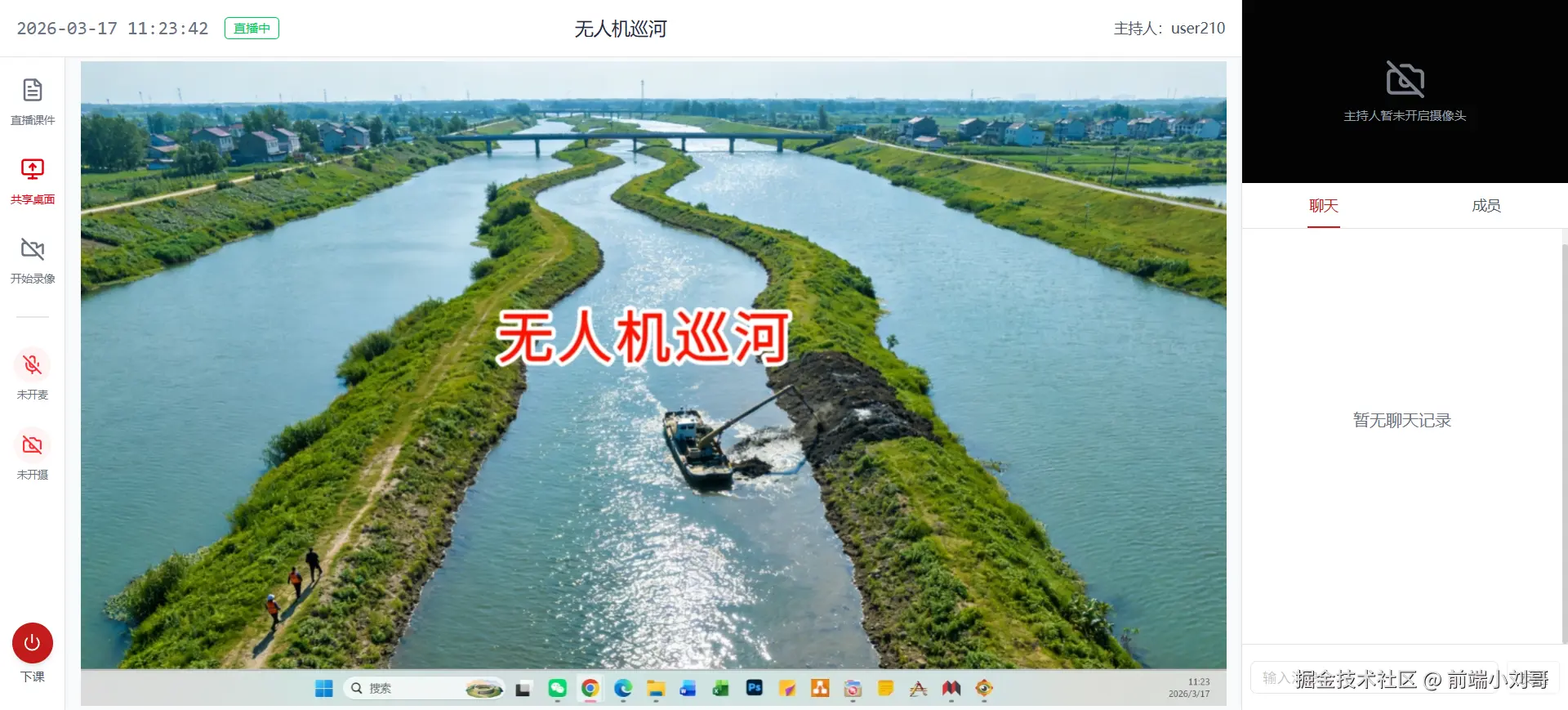This screenshot has width=1568, height=710.
Task: Click the taskbar 搜索 search box
Action: click(x=425, y=689)
